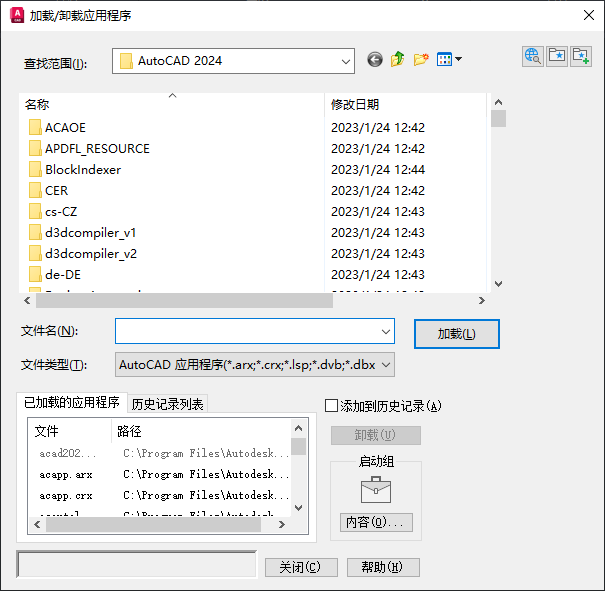Image resolution: width=605 pixels, height=591 pixels.
Task: Click loaded apps horizontal scroll right arrow
Action: 282,524
